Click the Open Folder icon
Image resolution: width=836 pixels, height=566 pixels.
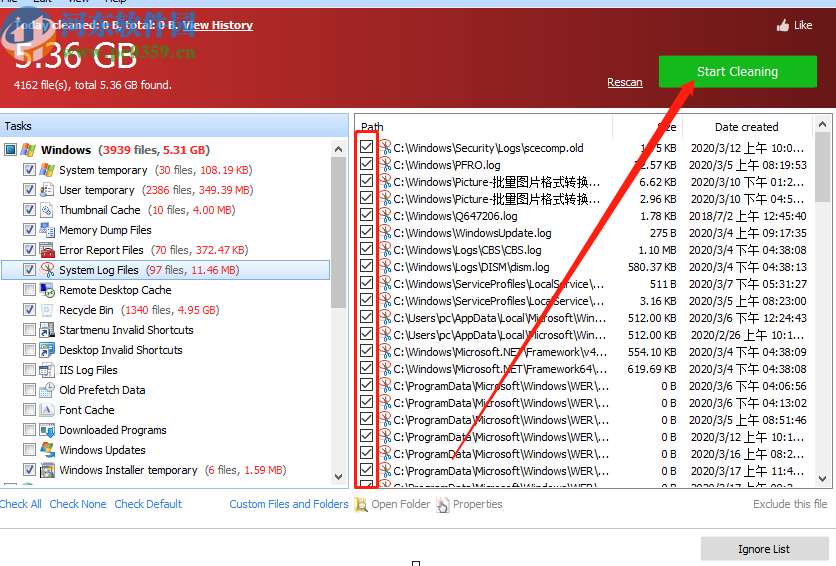coord(361,504)
